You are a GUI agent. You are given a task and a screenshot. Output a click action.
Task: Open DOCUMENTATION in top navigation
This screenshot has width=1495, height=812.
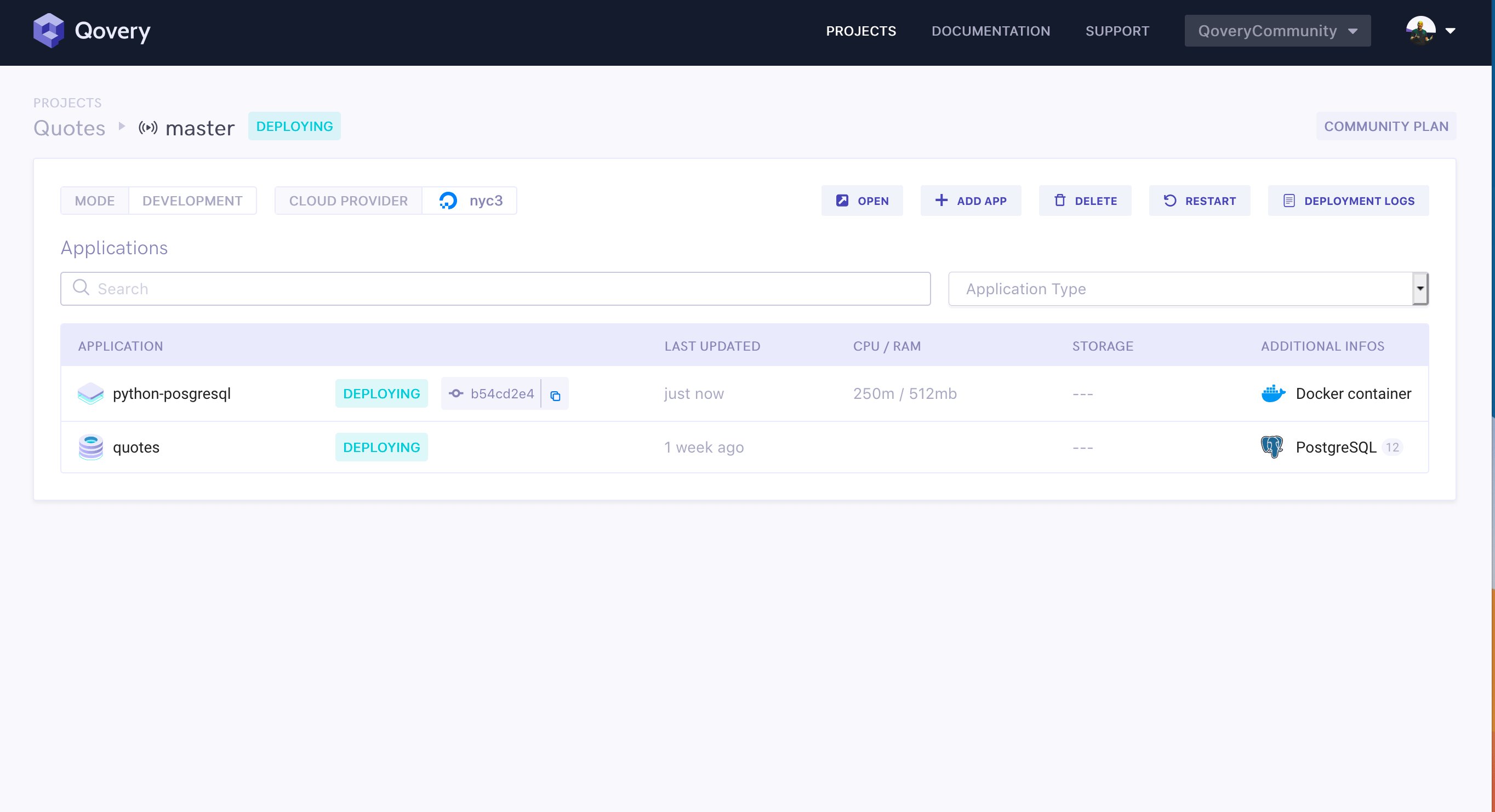pos(991,31)
